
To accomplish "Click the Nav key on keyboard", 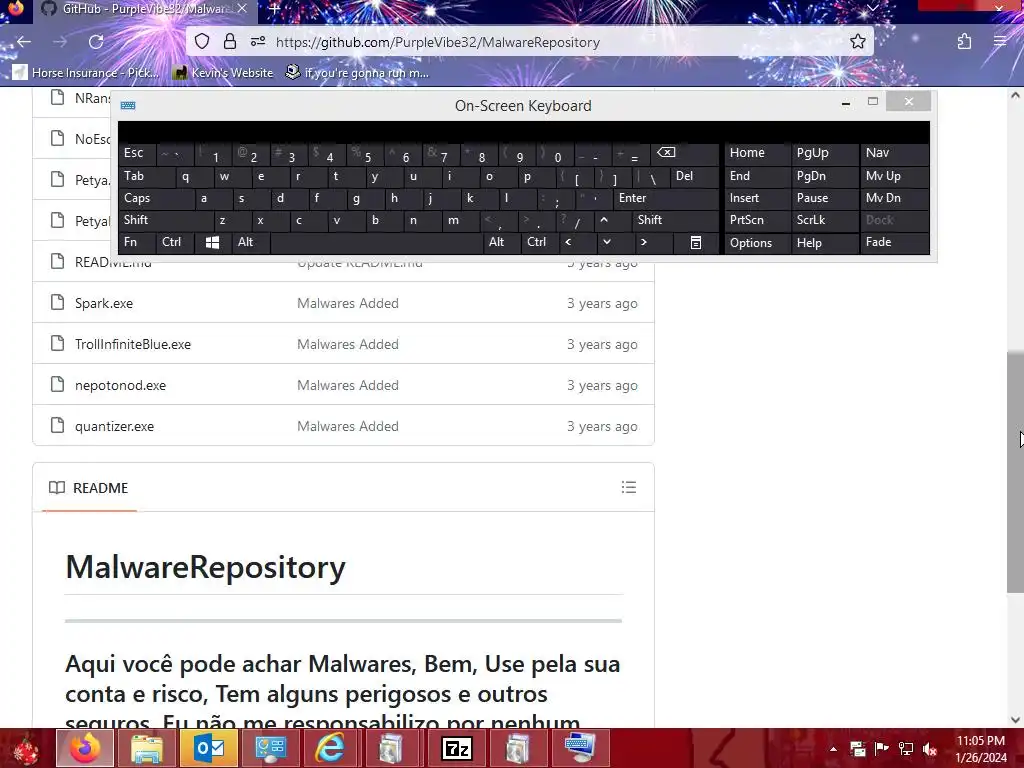I will point(894,153).
